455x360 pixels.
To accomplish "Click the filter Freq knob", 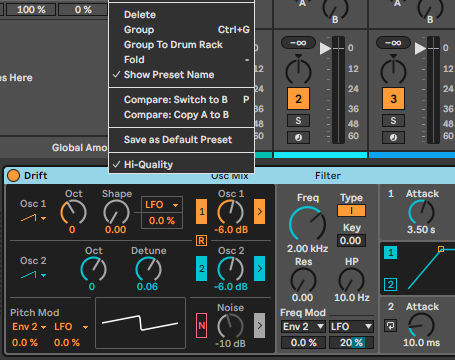I will coord(307,224).
